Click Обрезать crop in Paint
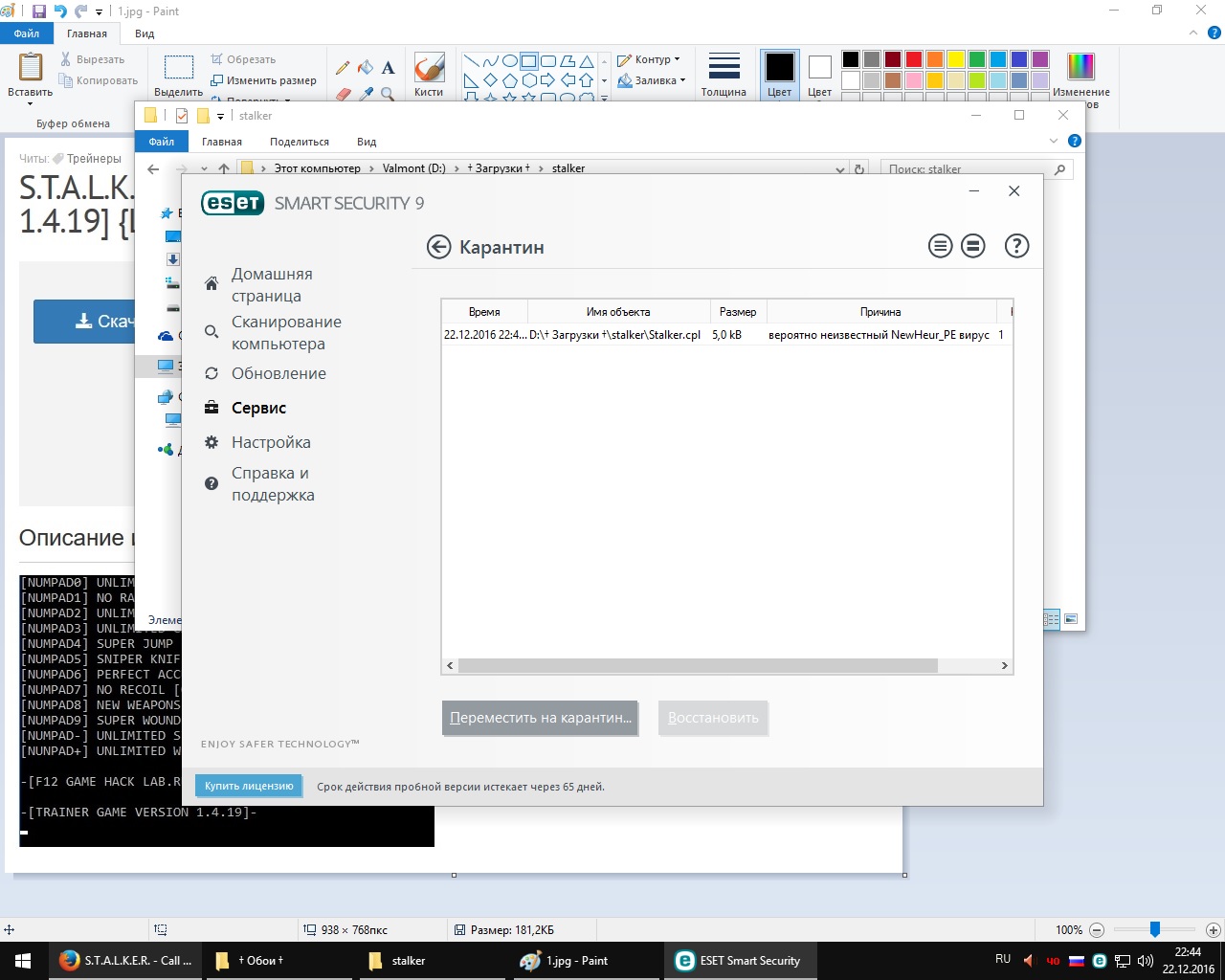The width and height of the screenshot is (1225, 980). pyautogui.click(x=243, y=59)
